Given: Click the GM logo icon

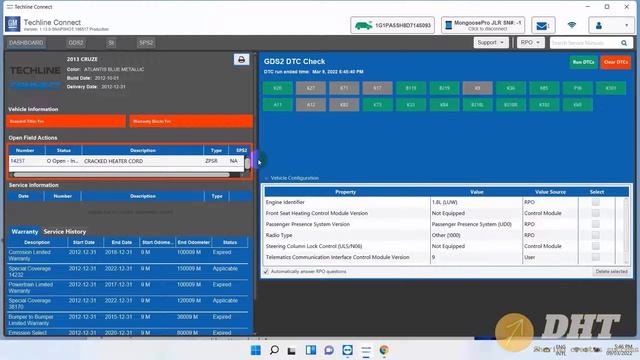Looking at the screenshot, I should tap(13, 24).
